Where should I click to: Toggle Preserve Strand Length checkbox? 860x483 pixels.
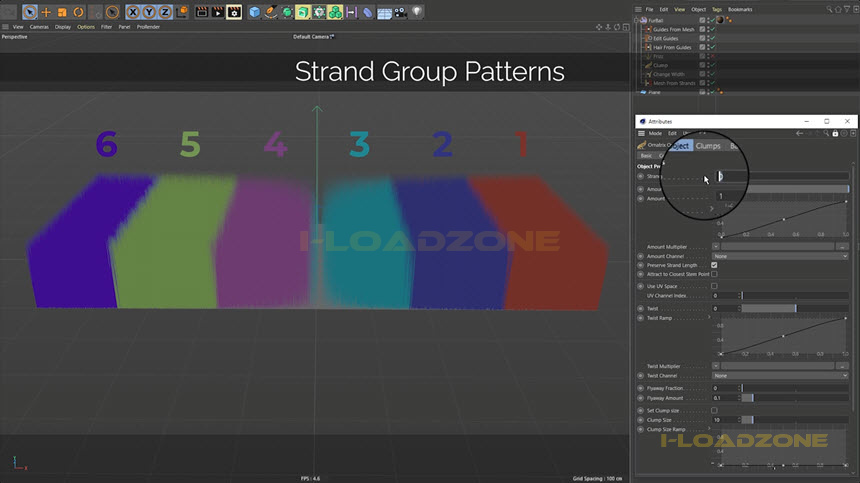[714, 265]
